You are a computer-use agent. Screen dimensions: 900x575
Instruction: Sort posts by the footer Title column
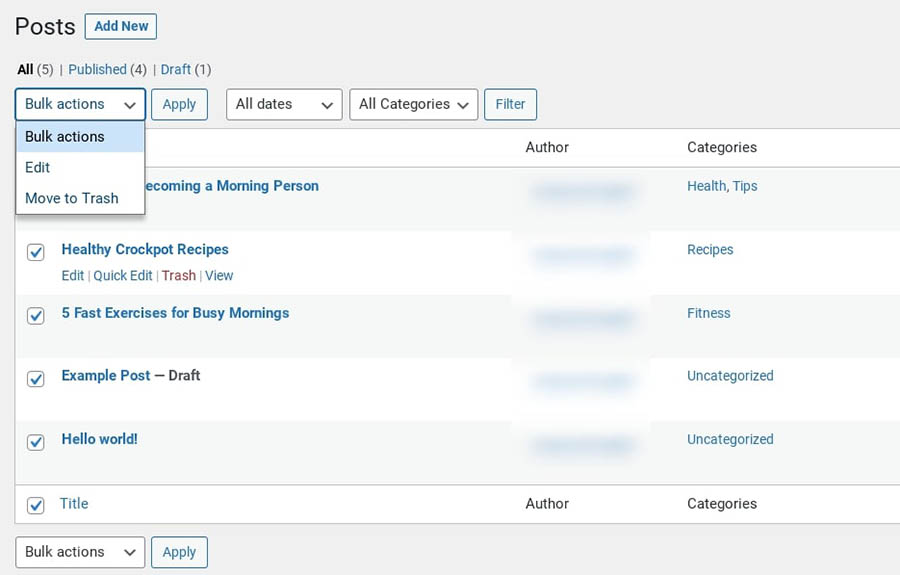[74, 504]
